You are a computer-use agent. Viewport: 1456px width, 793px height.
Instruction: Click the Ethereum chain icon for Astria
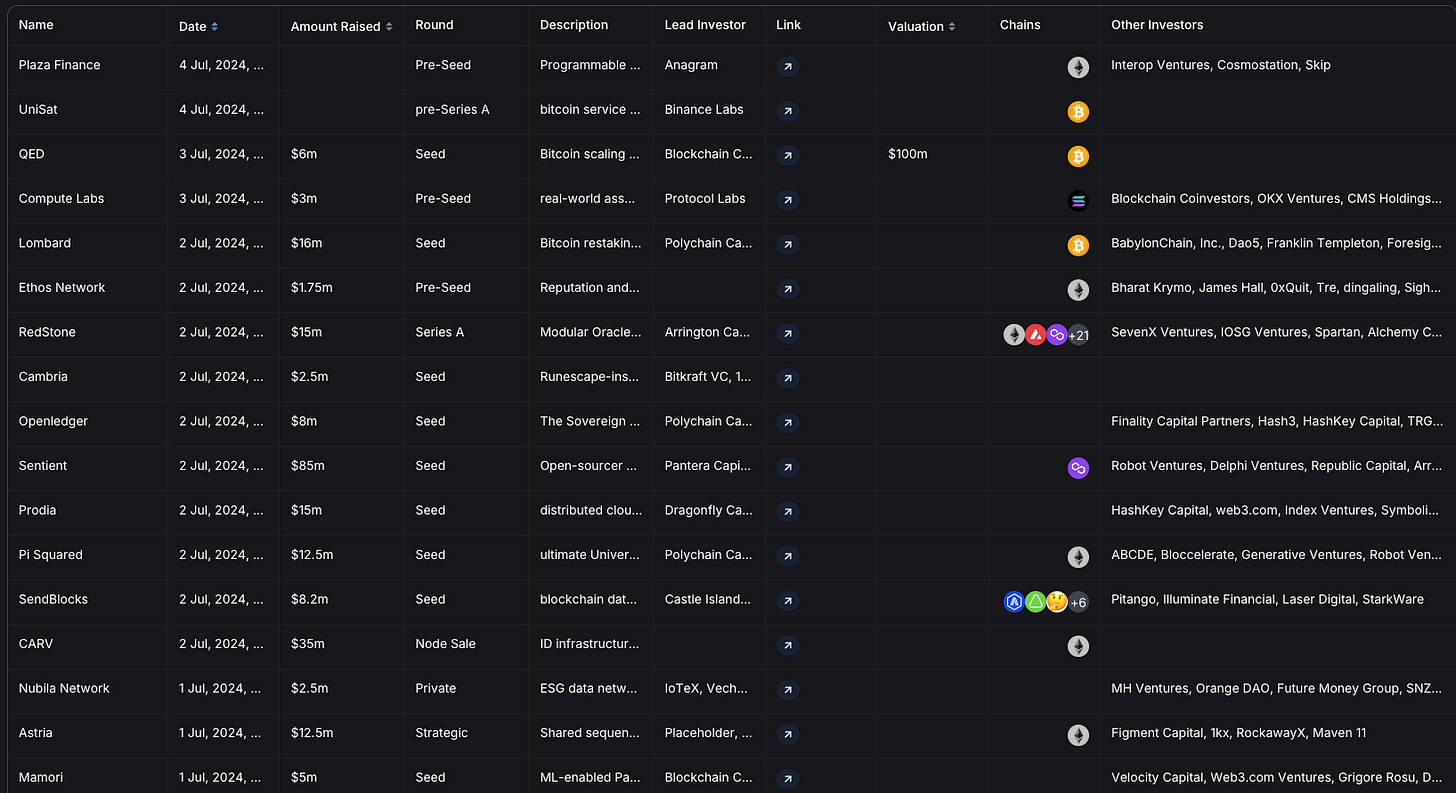click(x=1078, y=735)
